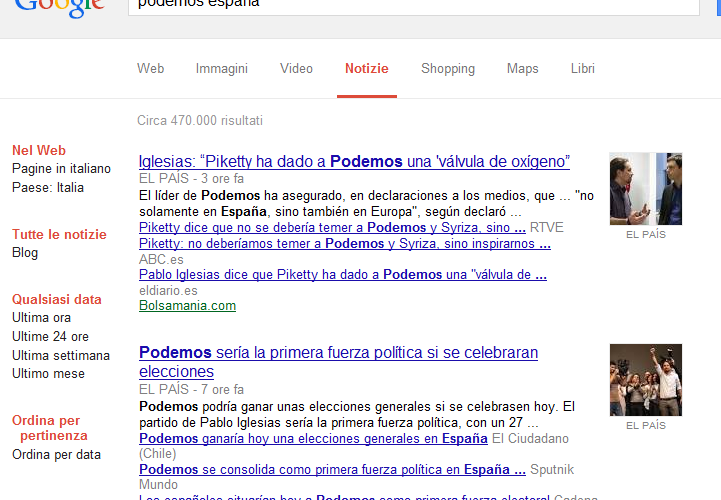Open the Bolsamania.com link
Viewport: 721px width, 500px height.
[187, 306]
